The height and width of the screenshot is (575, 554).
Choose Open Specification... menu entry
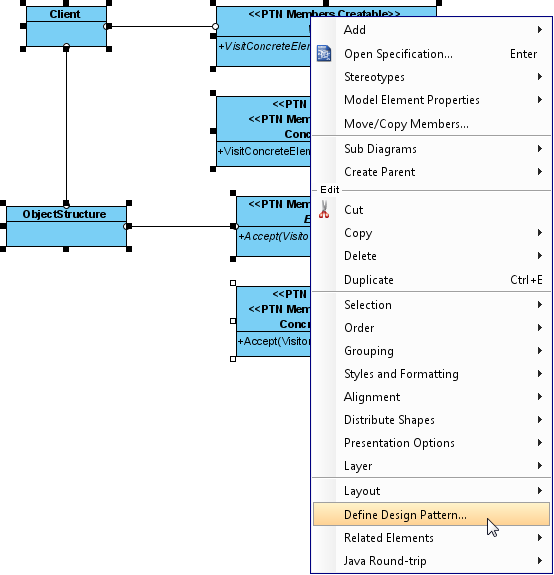pyautogui.click(x=431, y=54)
